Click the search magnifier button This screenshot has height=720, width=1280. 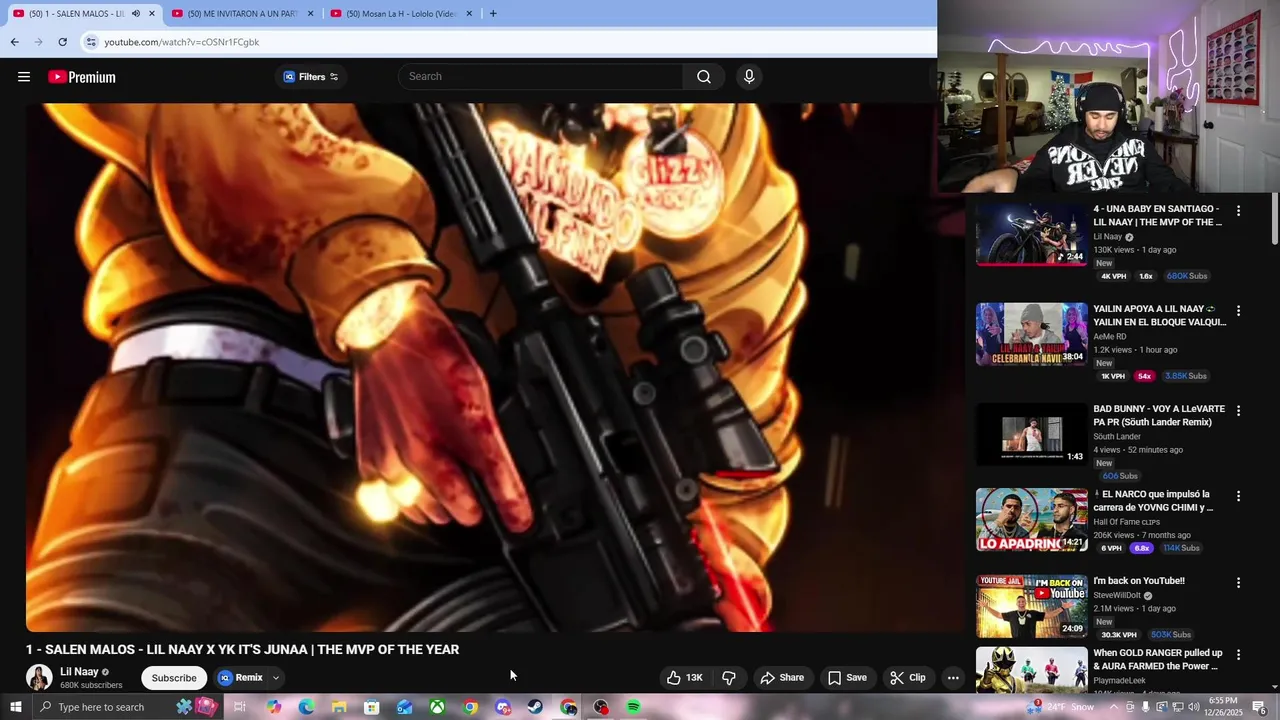click(x=704, y=77)
